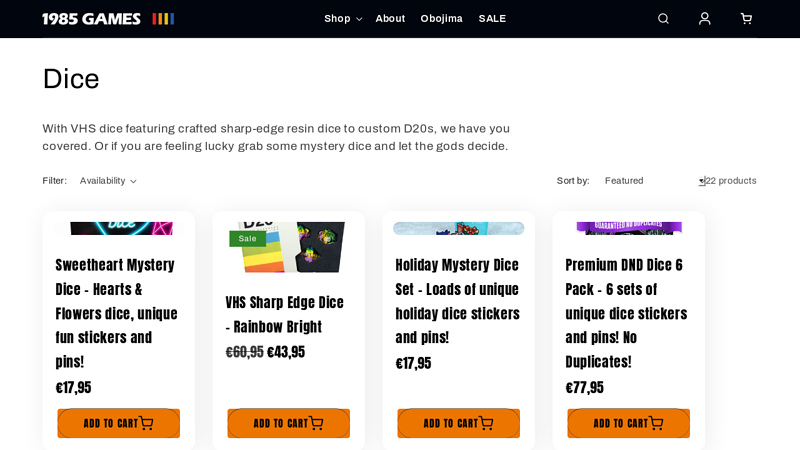This screenshot has height=450, width=800.
Task: Expand the Shop menu dropdown
Action: click(343, 19)
